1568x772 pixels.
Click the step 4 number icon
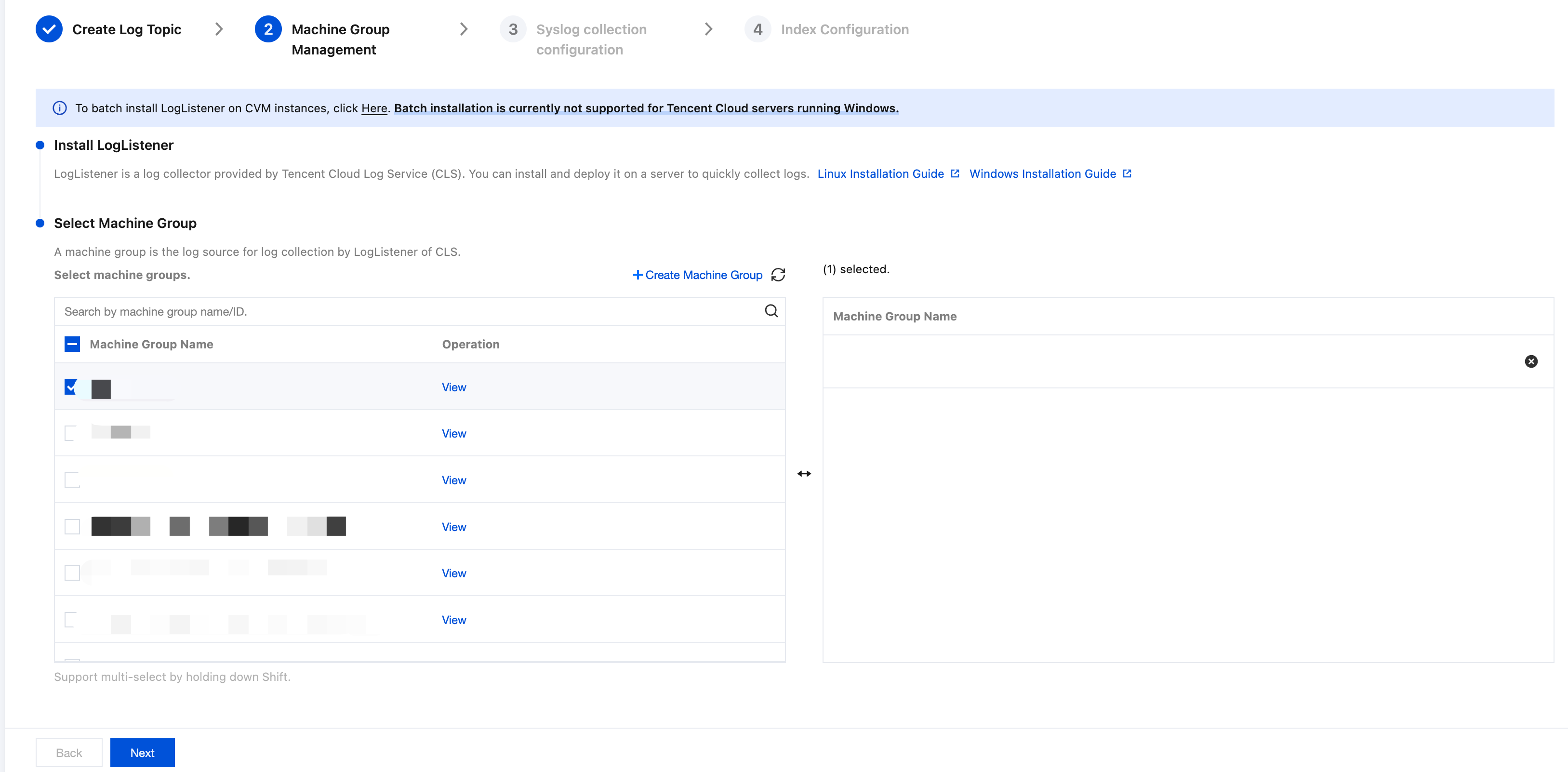click(x=757, y=29)
